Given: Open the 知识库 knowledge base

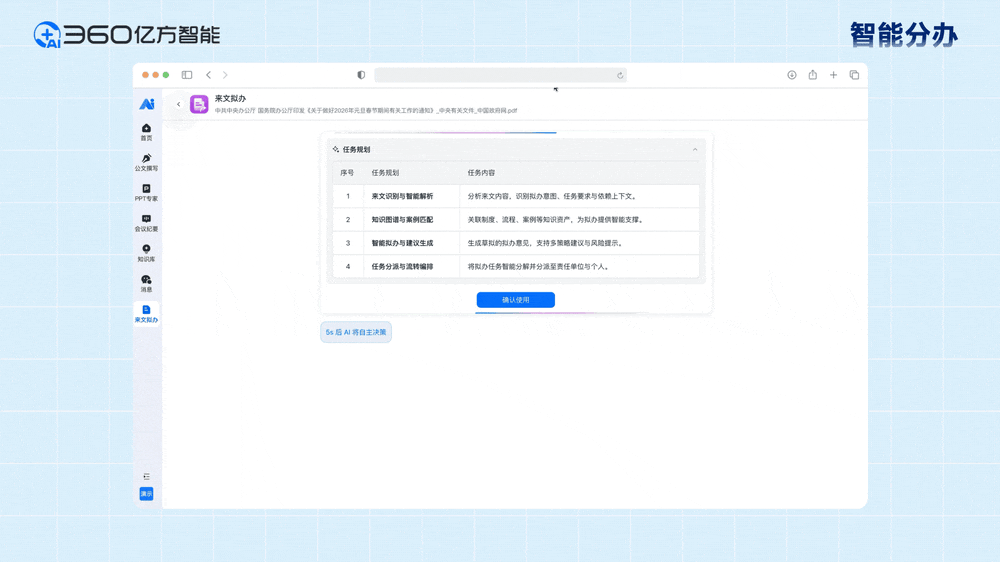Looking at the screenshot, I should 146,252.
